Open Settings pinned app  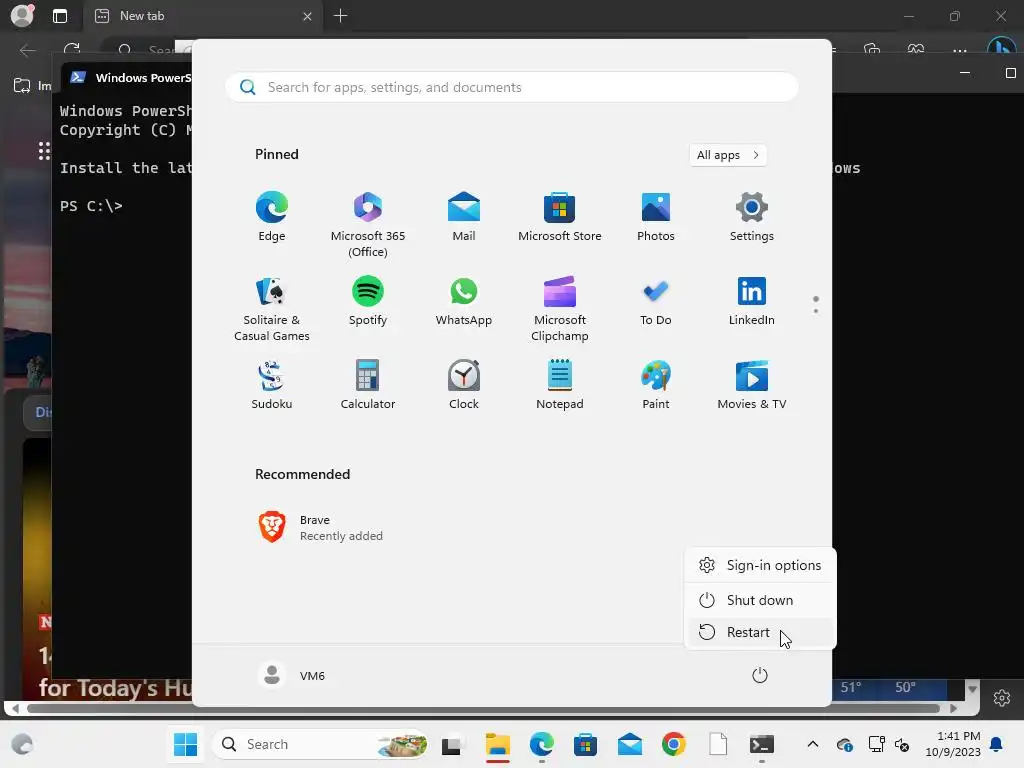tap(752, 217)
